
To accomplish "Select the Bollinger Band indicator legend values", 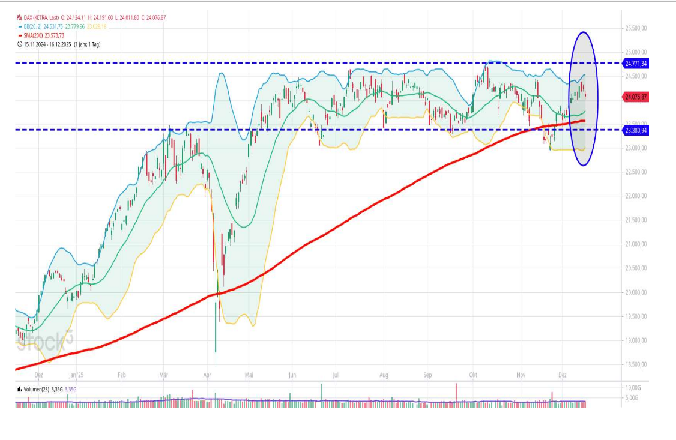I will [x=65, y=27].
